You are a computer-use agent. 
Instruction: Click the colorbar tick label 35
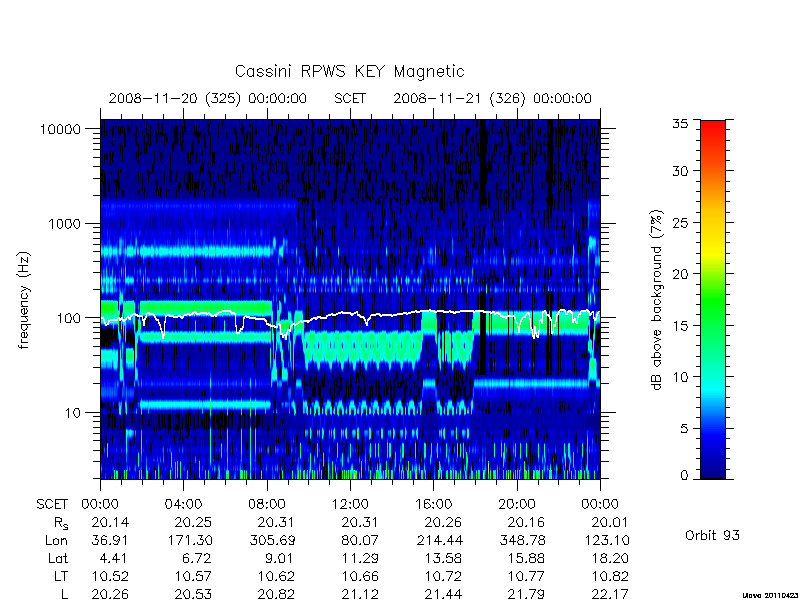coord(680,124)
